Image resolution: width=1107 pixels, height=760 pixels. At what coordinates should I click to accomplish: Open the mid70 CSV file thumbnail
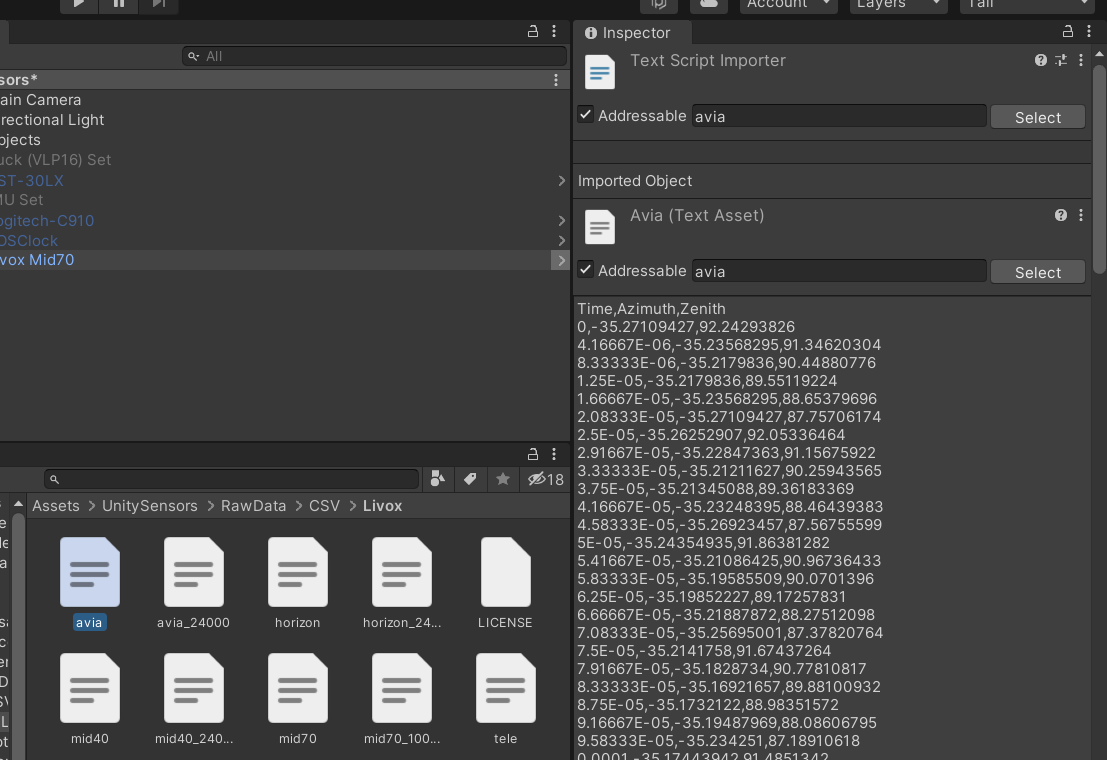coord(297,688)
